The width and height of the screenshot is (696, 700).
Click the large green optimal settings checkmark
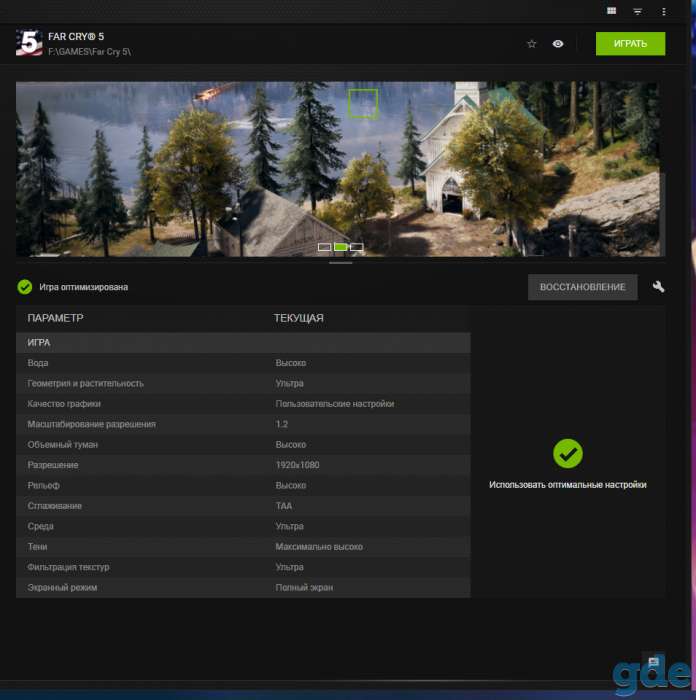click(x=567, y=454)
